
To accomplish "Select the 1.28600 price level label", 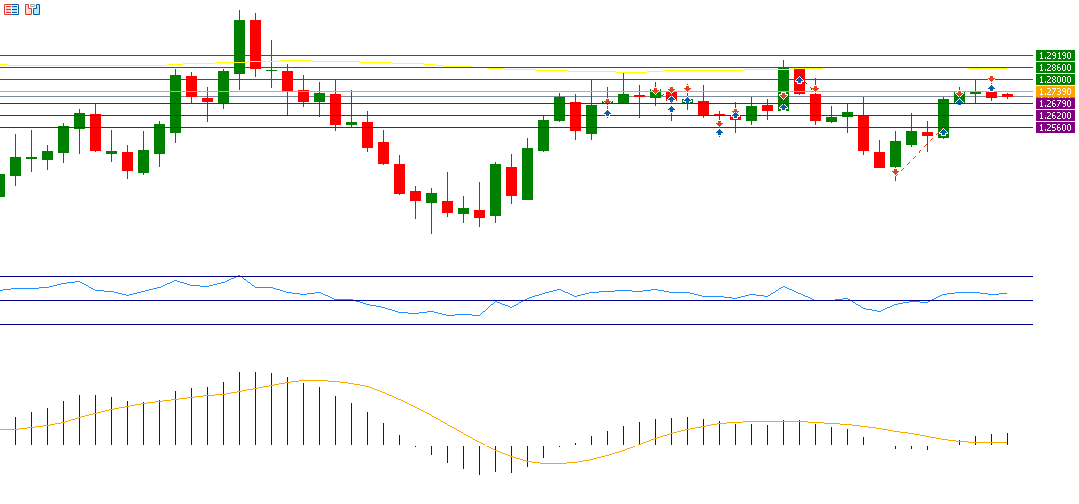I will 1054,68.
